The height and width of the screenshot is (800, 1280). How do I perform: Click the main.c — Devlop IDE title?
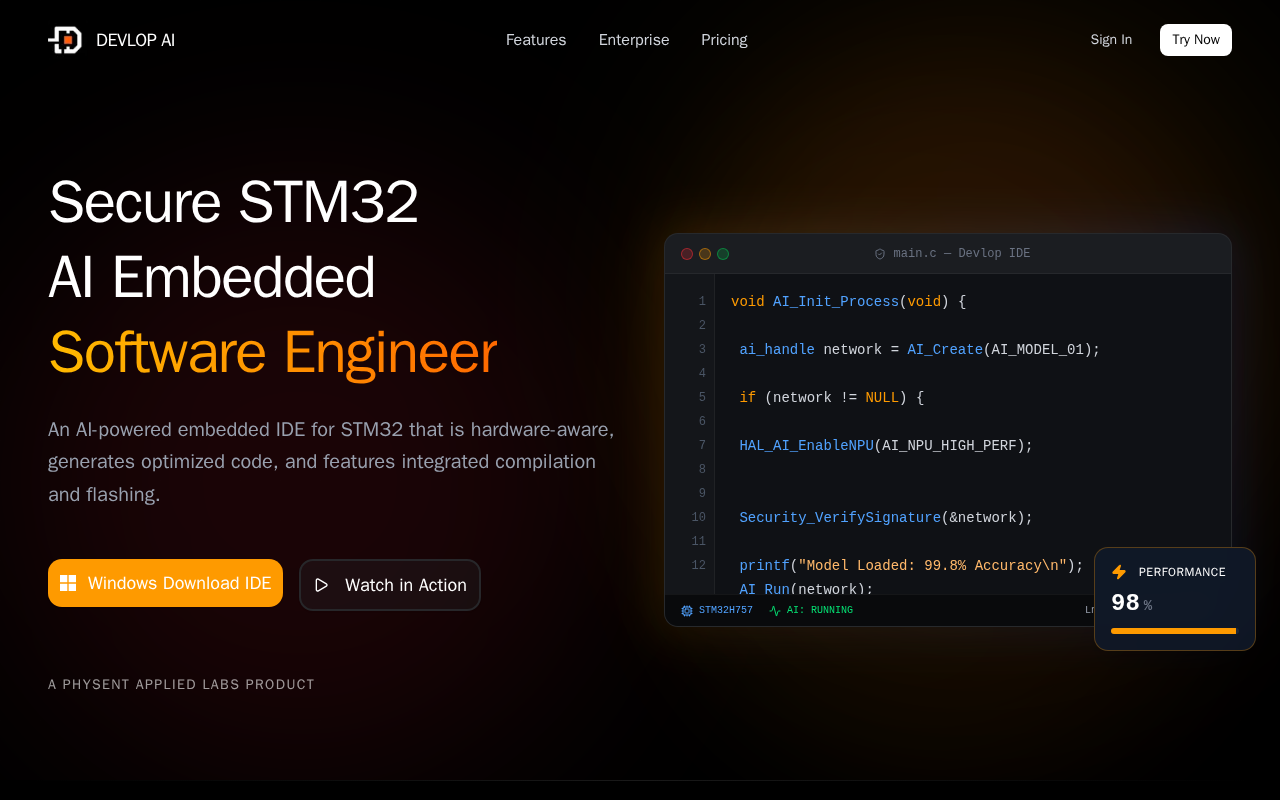click(961, 254)
